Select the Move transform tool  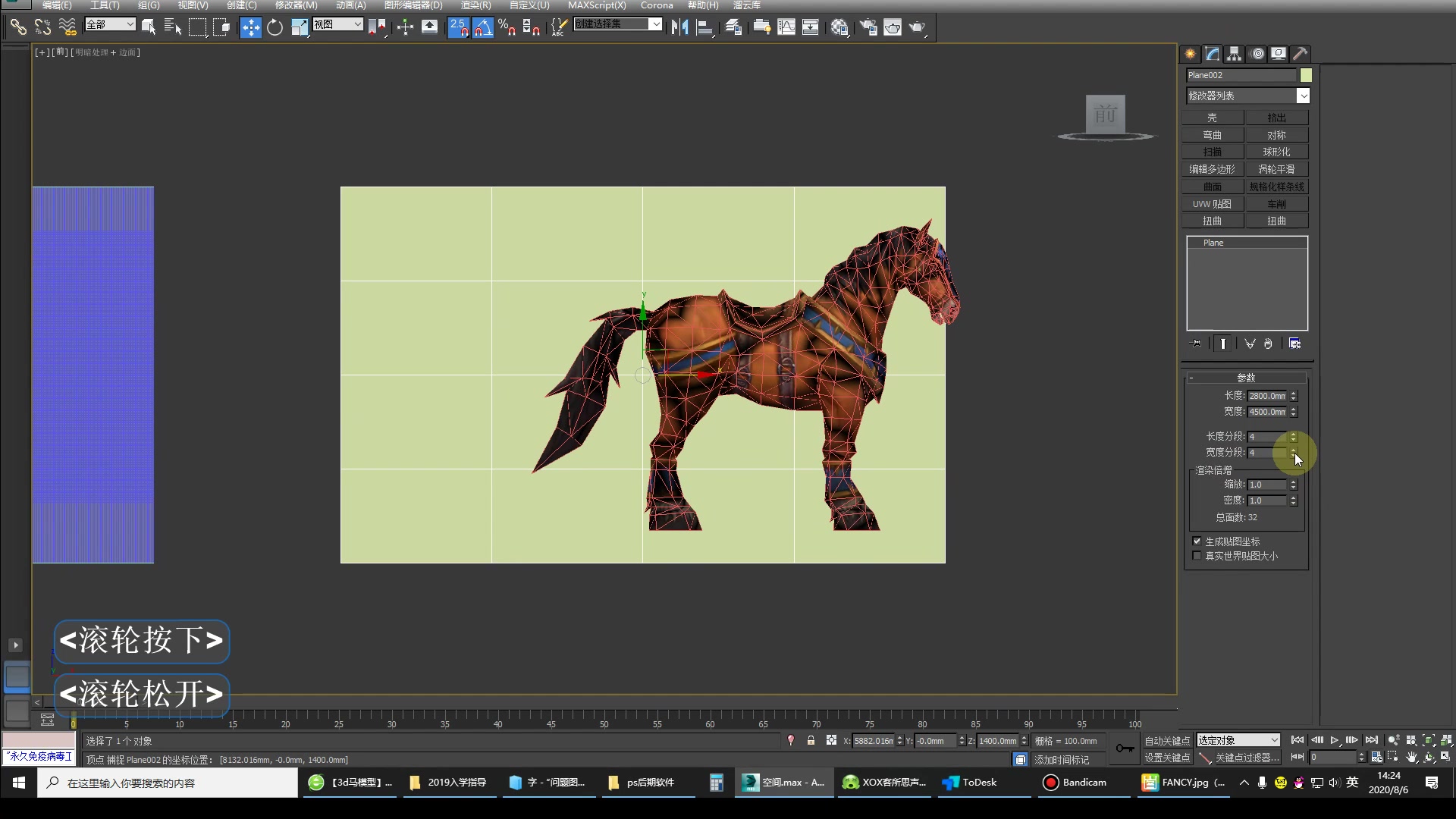[x=250, y=28]
